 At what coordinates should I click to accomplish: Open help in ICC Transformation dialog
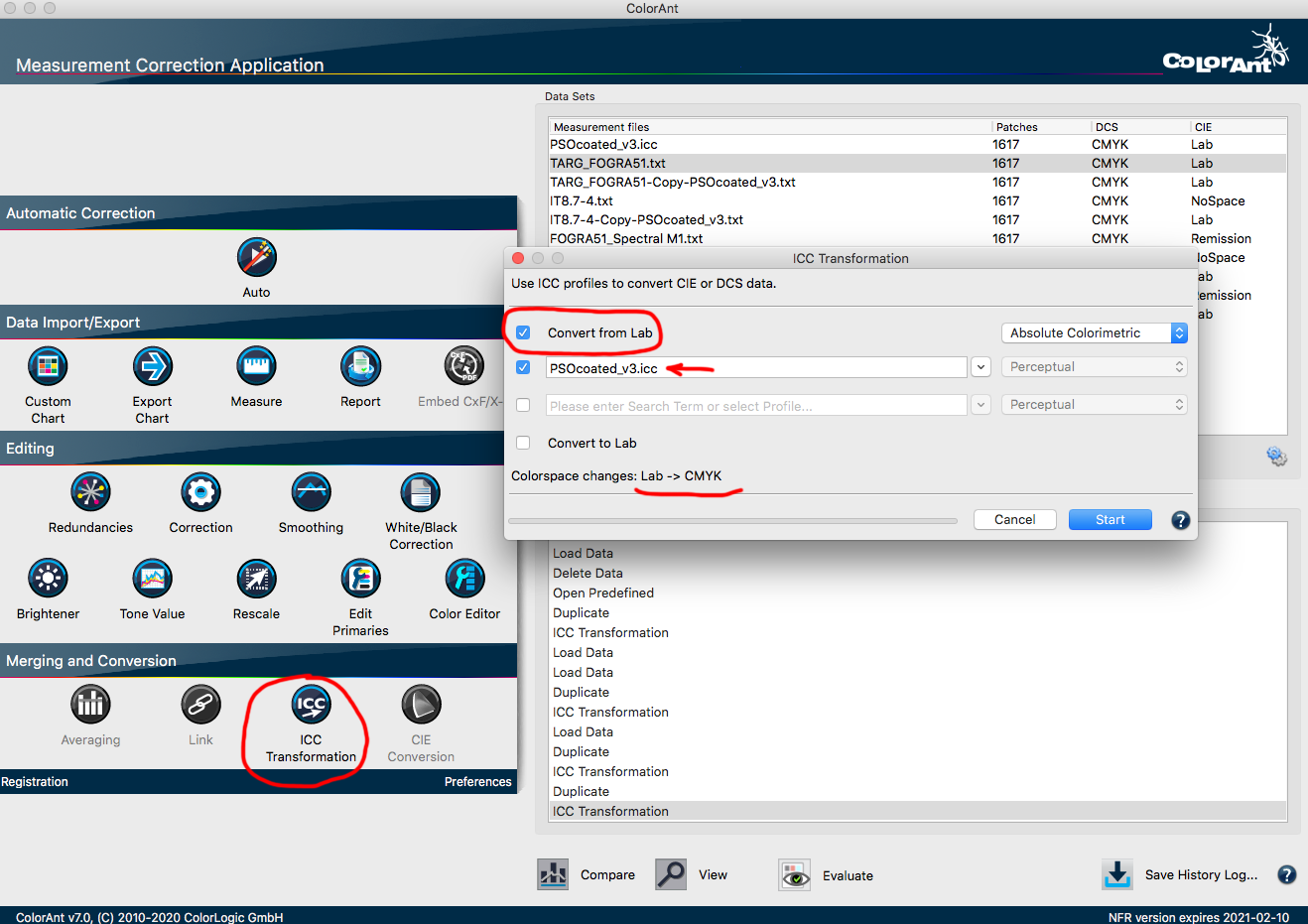click(x=1180, y=520)
